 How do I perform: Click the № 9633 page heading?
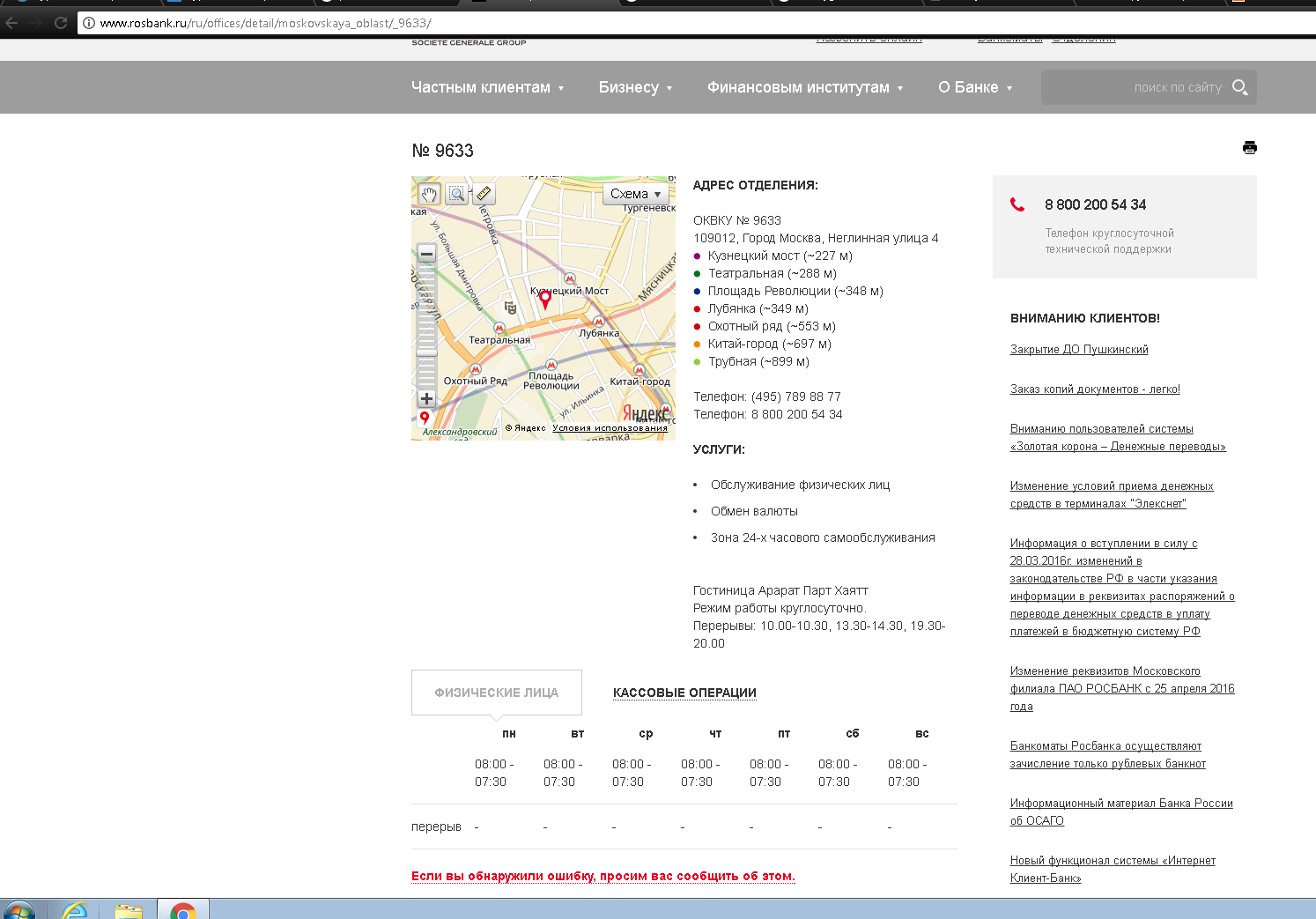pyautogui.click(x=442, y=151)
